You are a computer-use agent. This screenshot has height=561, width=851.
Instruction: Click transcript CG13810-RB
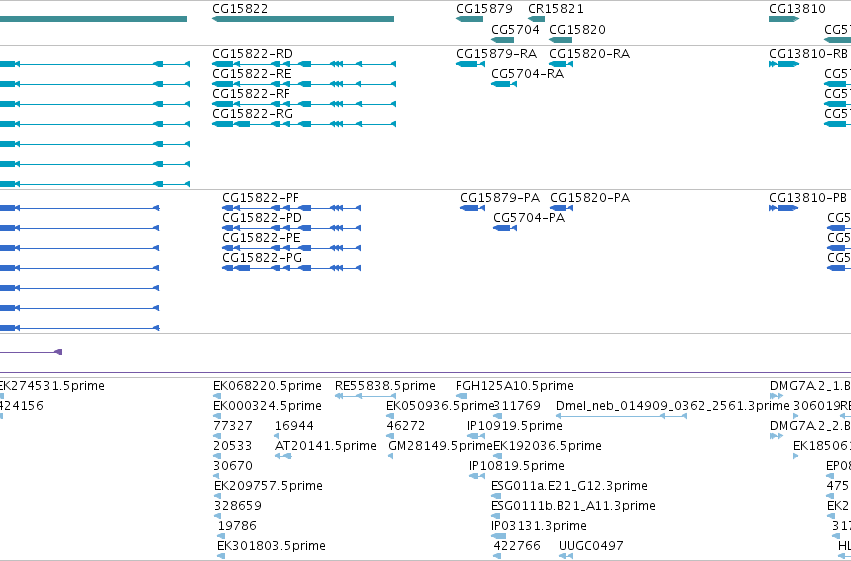click(x=784, y=64)
